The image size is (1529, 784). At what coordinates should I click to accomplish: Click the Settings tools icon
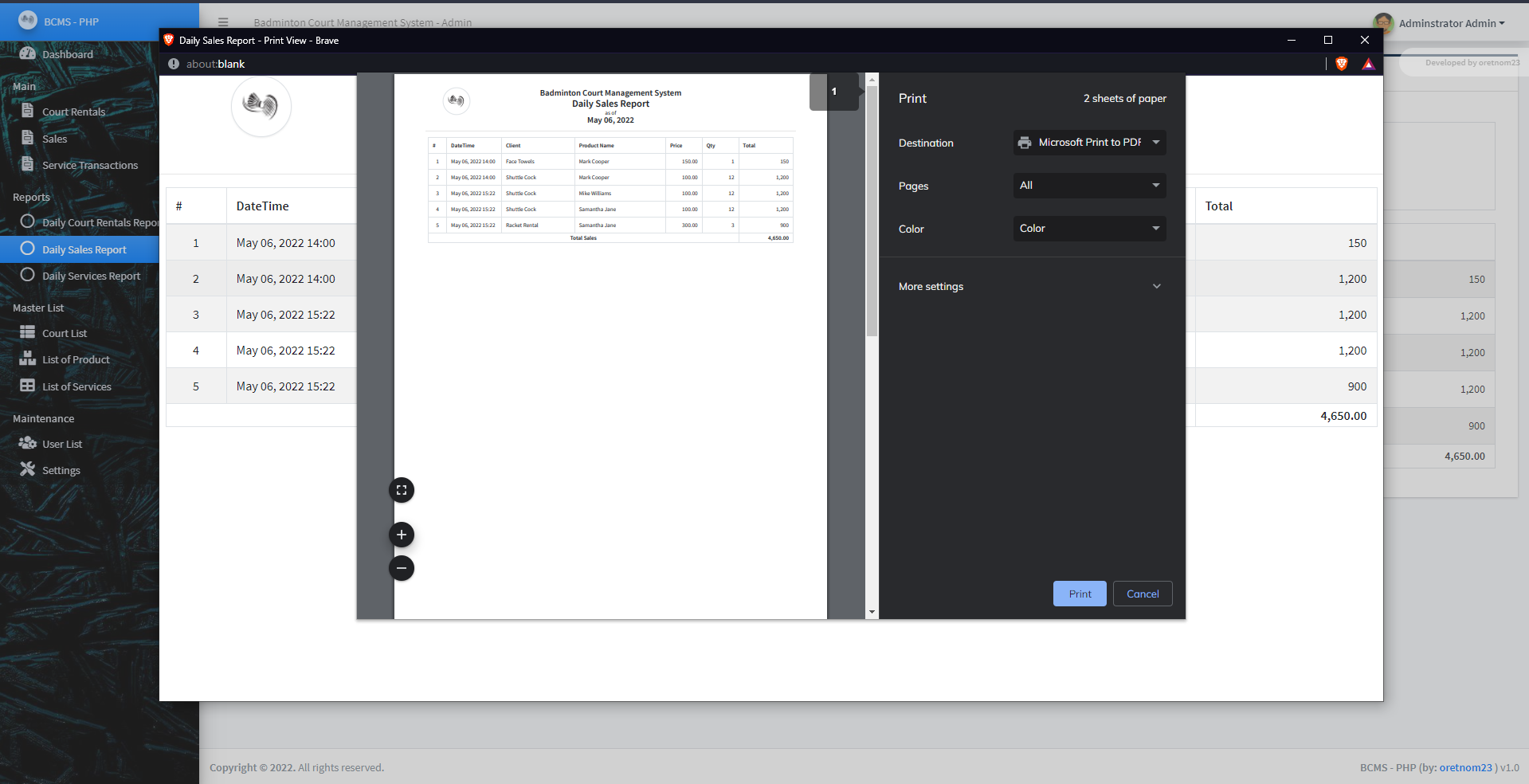(28, 469)
